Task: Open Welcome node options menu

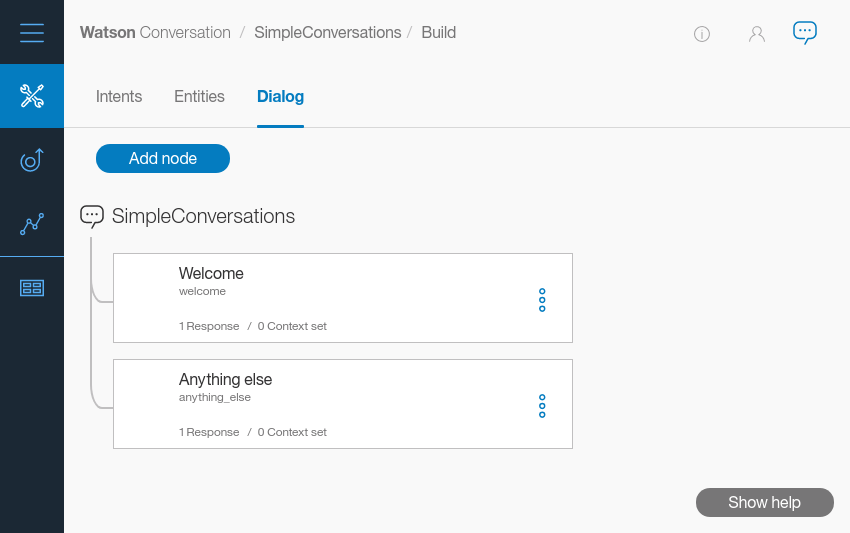Action: (542, 300)
